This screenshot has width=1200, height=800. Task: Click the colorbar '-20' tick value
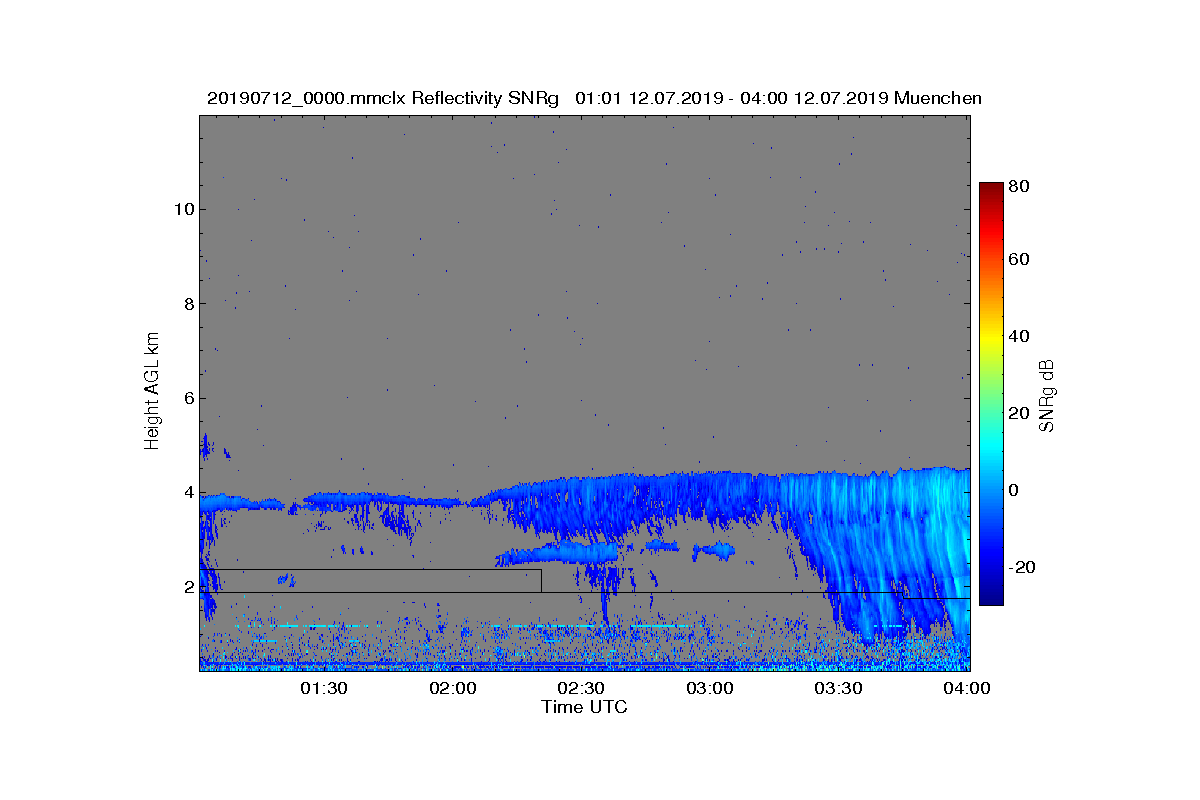[1022, 567]
